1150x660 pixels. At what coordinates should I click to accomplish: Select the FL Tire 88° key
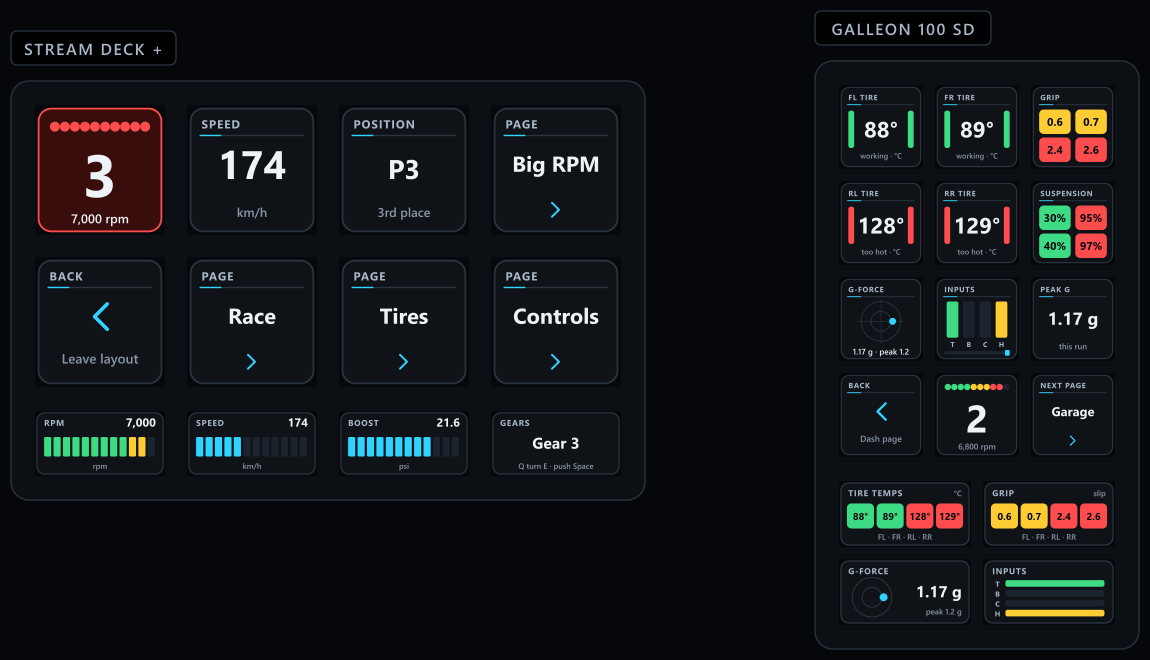pos(881,127)
